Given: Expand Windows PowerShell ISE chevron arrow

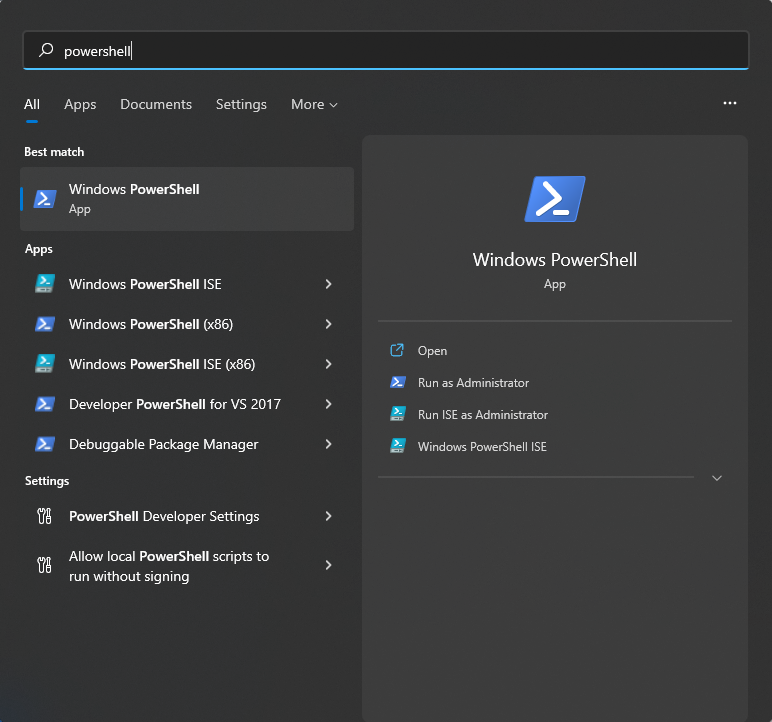Looking at the screenshot, I should (x=328, y=284).
